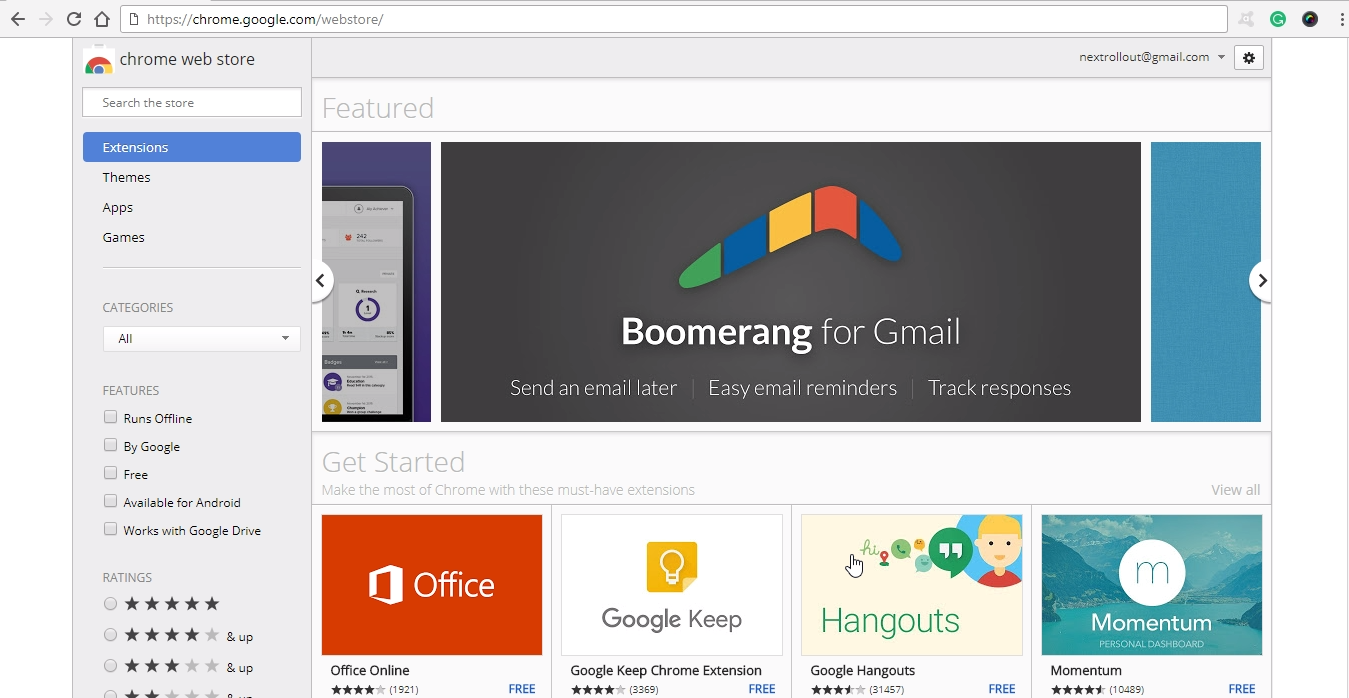Click the View all link

1235,490
